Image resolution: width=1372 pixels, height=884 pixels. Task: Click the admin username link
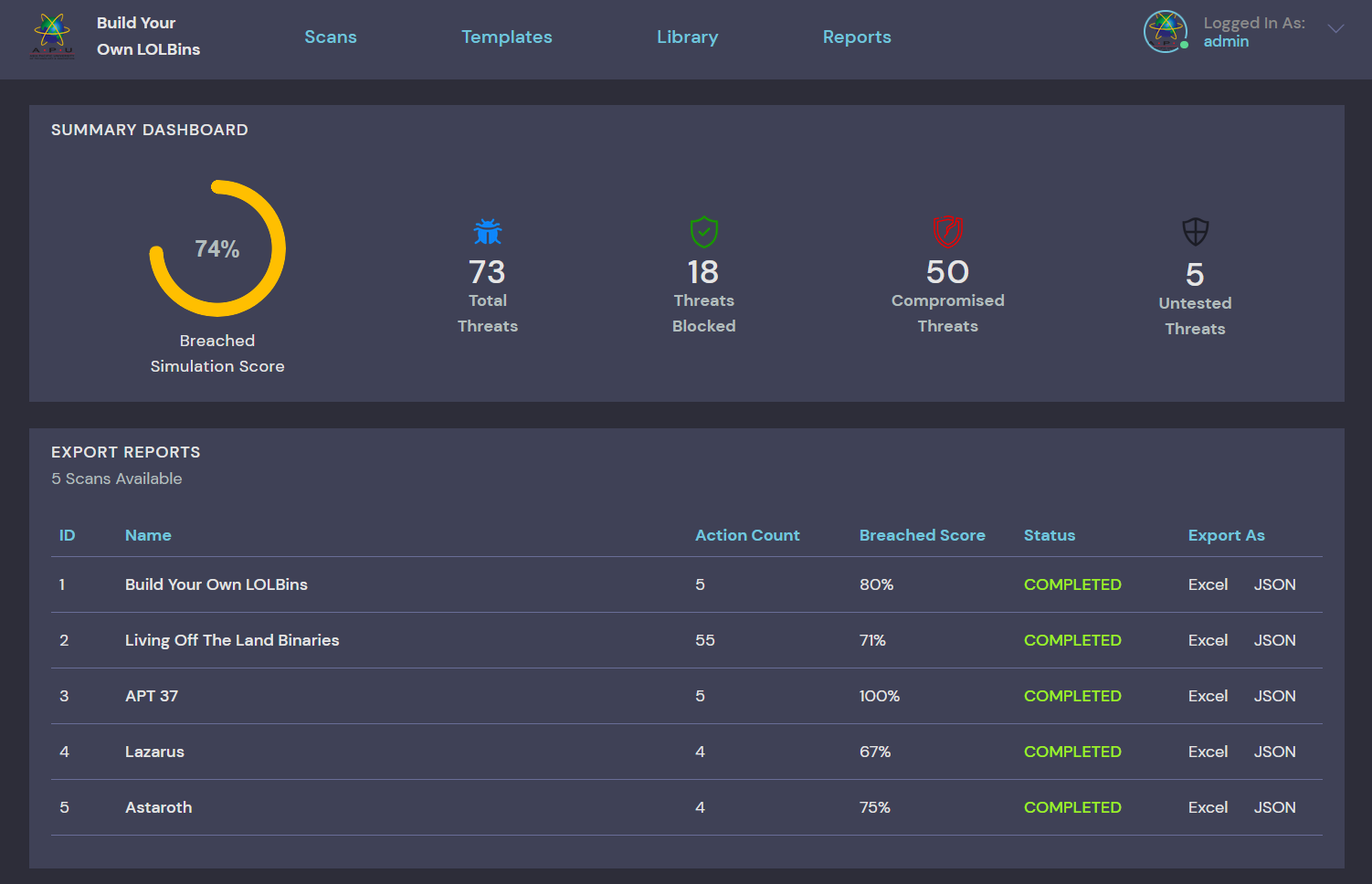click(x=1226, y=41)
